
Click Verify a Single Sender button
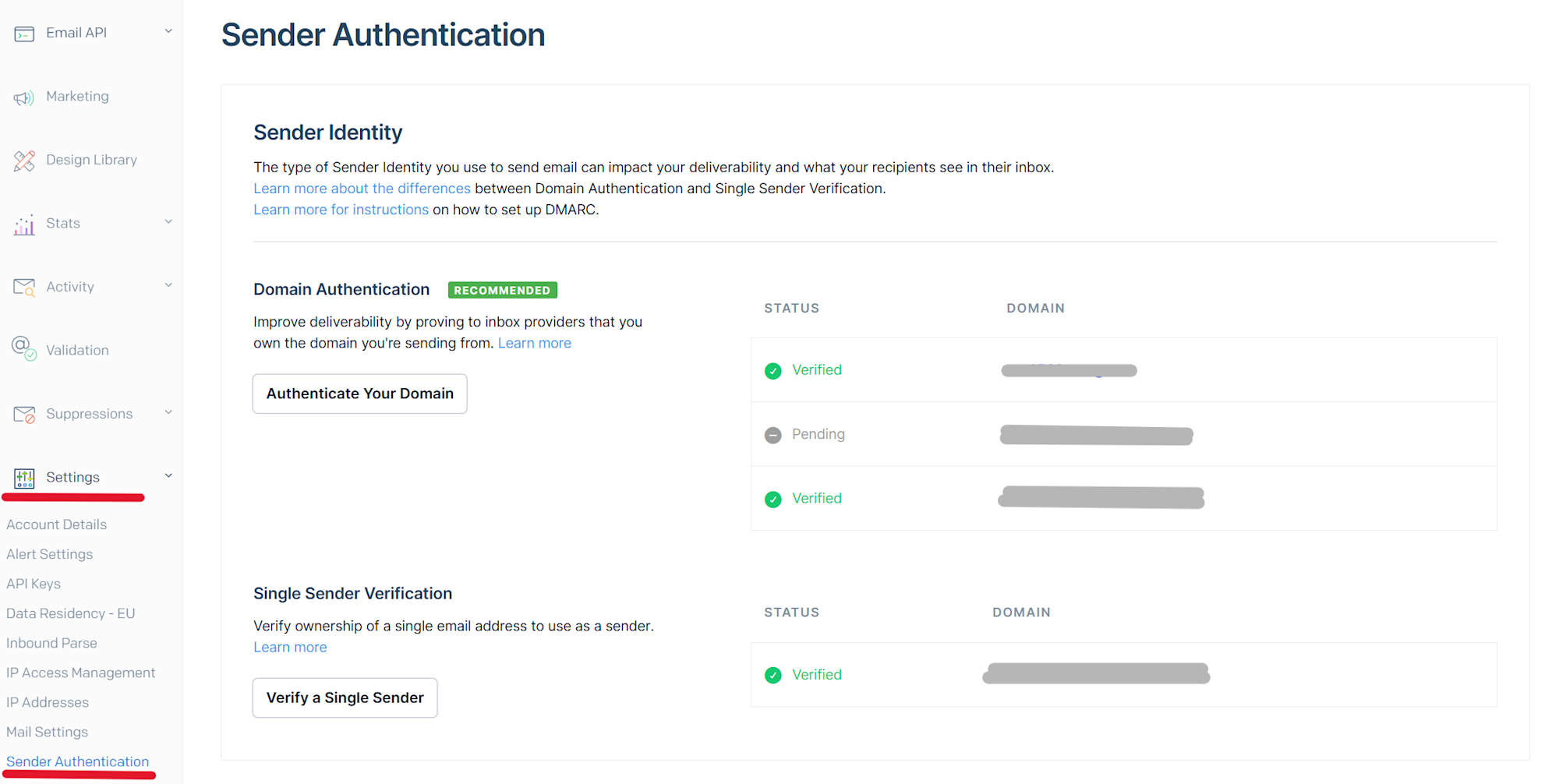point(345,697)
